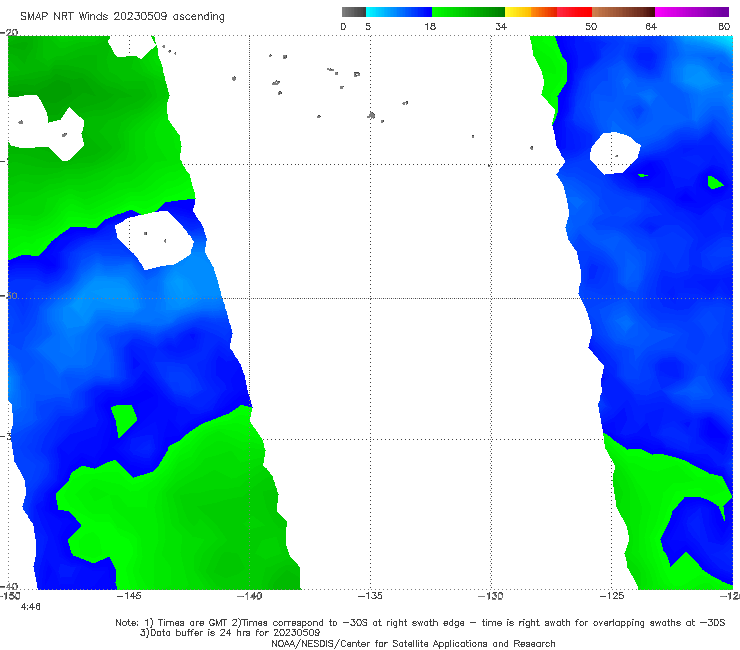Click the color bar label 18
This screenshot has width=740, height=650.
430,26
